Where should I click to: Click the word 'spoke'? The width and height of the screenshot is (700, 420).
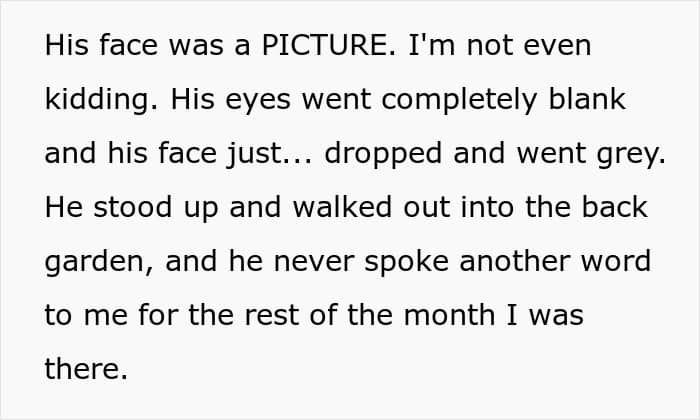coord(406,262)
